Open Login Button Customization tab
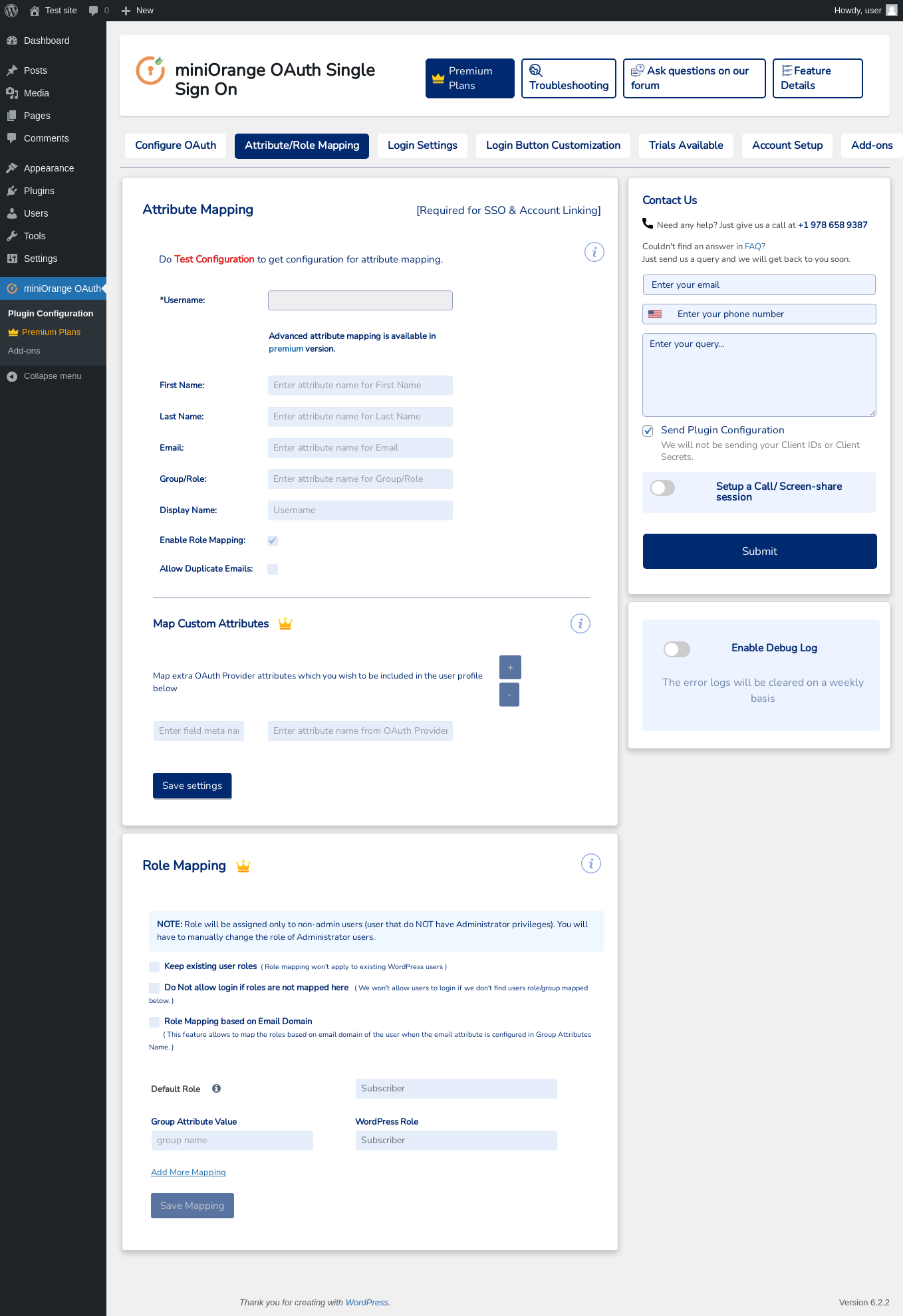Image resolution: width=903 pixels, height=1316 pixels. (x=553, y=146)
